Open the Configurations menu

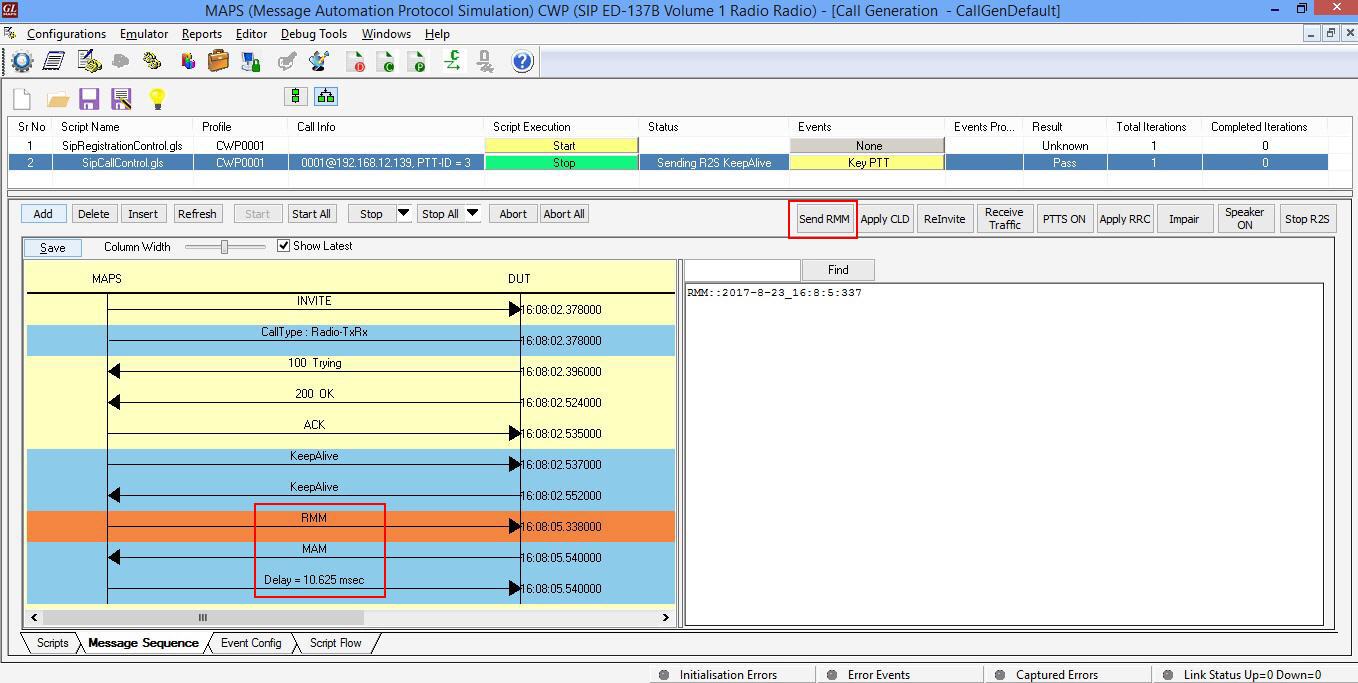[66, 34]
